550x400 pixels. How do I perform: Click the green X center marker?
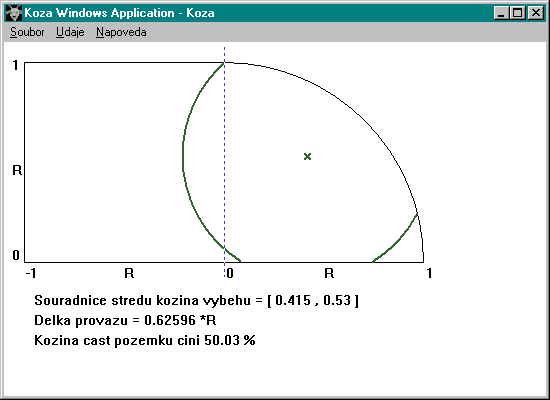click(x=307, y=156)
